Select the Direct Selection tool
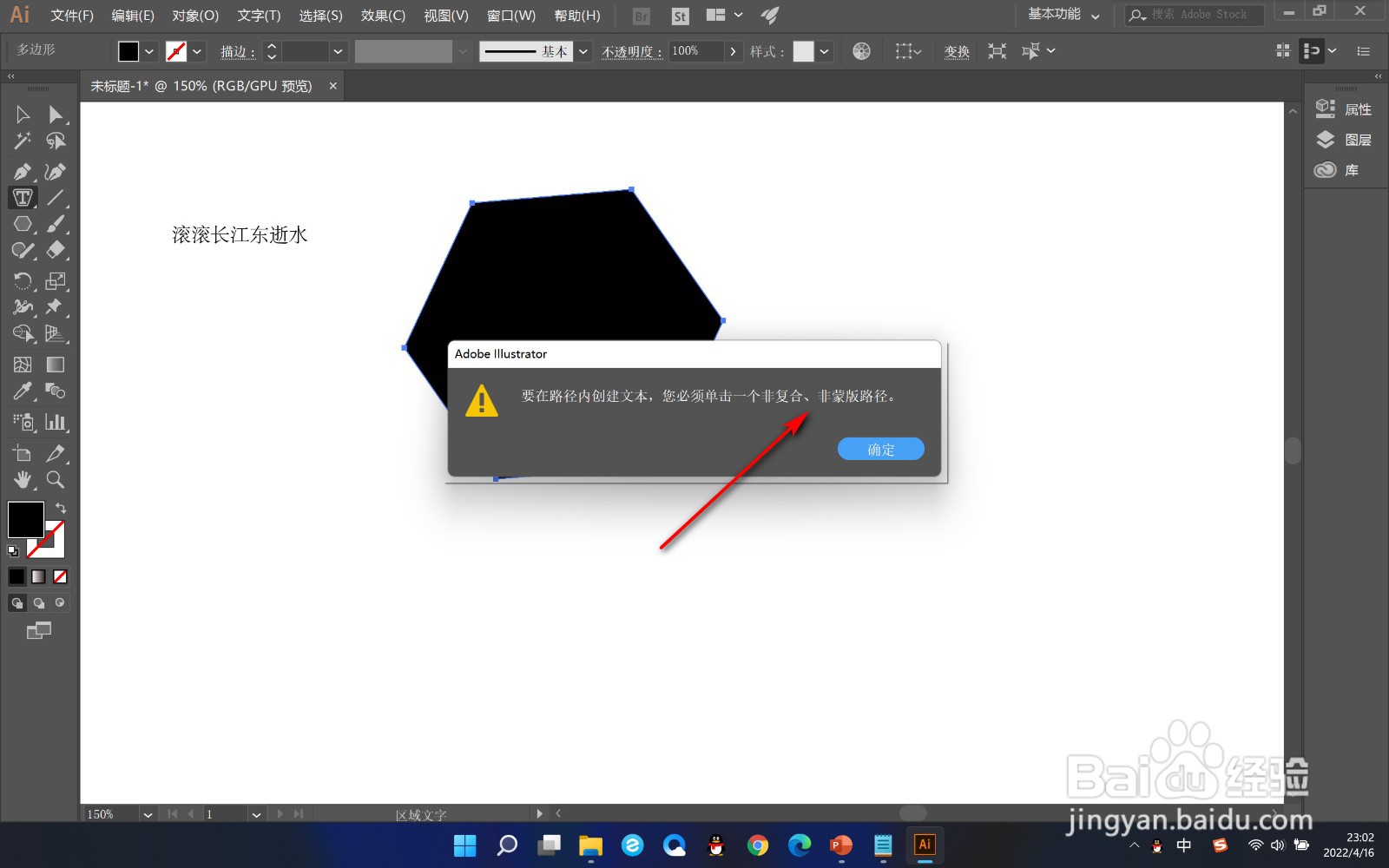The width and height of the screenshot is (1389, 868). [x=55, y=115]
